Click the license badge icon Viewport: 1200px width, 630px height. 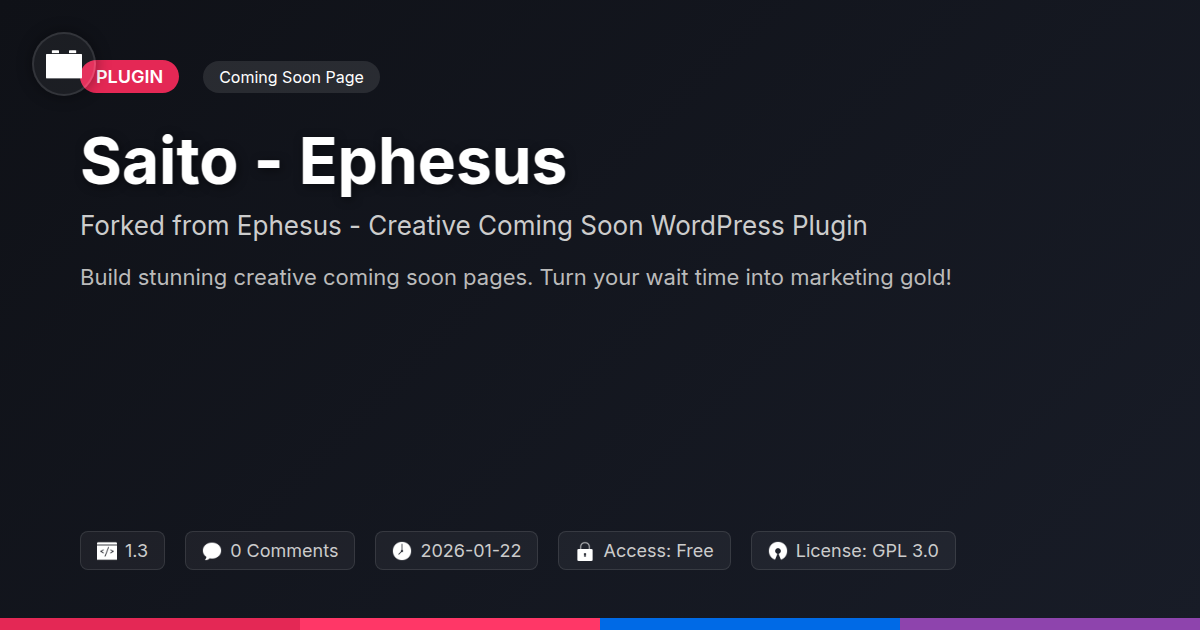(778, 551)
